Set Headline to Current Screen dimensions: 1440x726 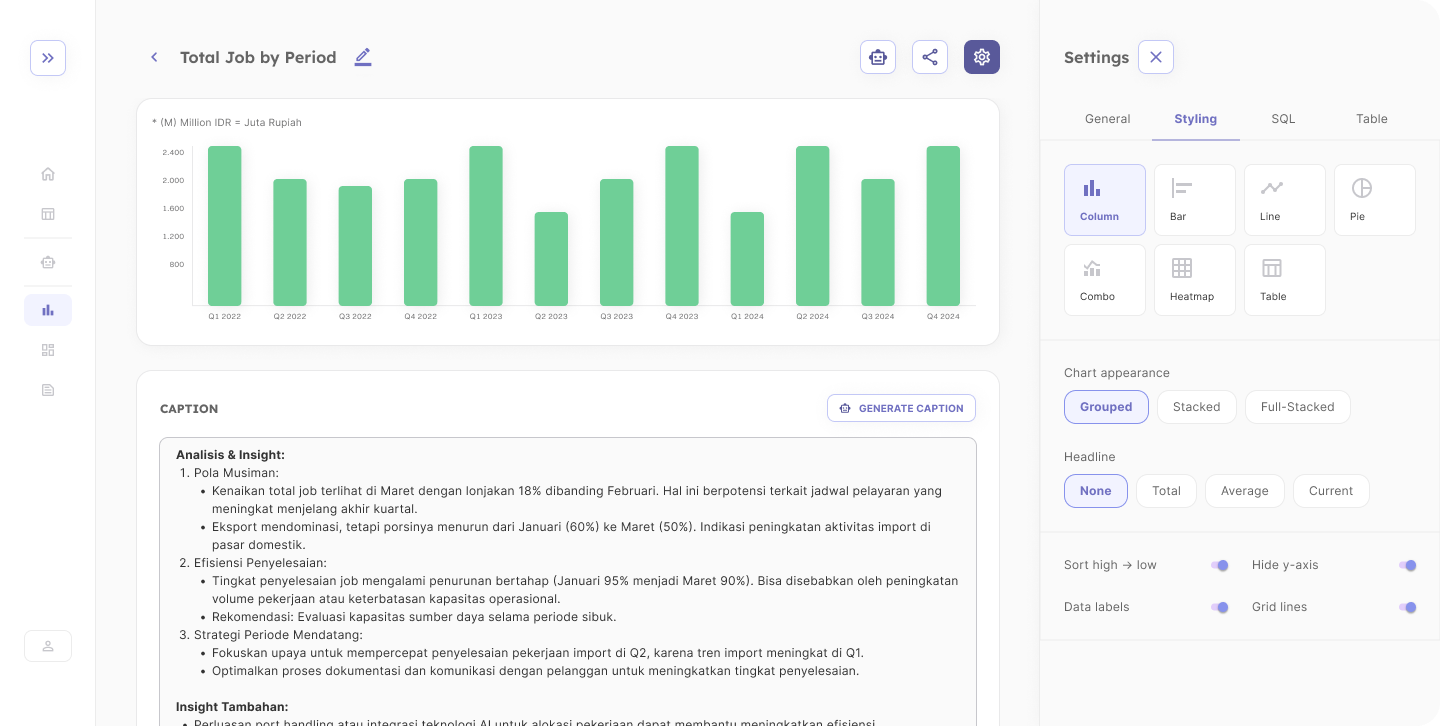[1331, 491]
